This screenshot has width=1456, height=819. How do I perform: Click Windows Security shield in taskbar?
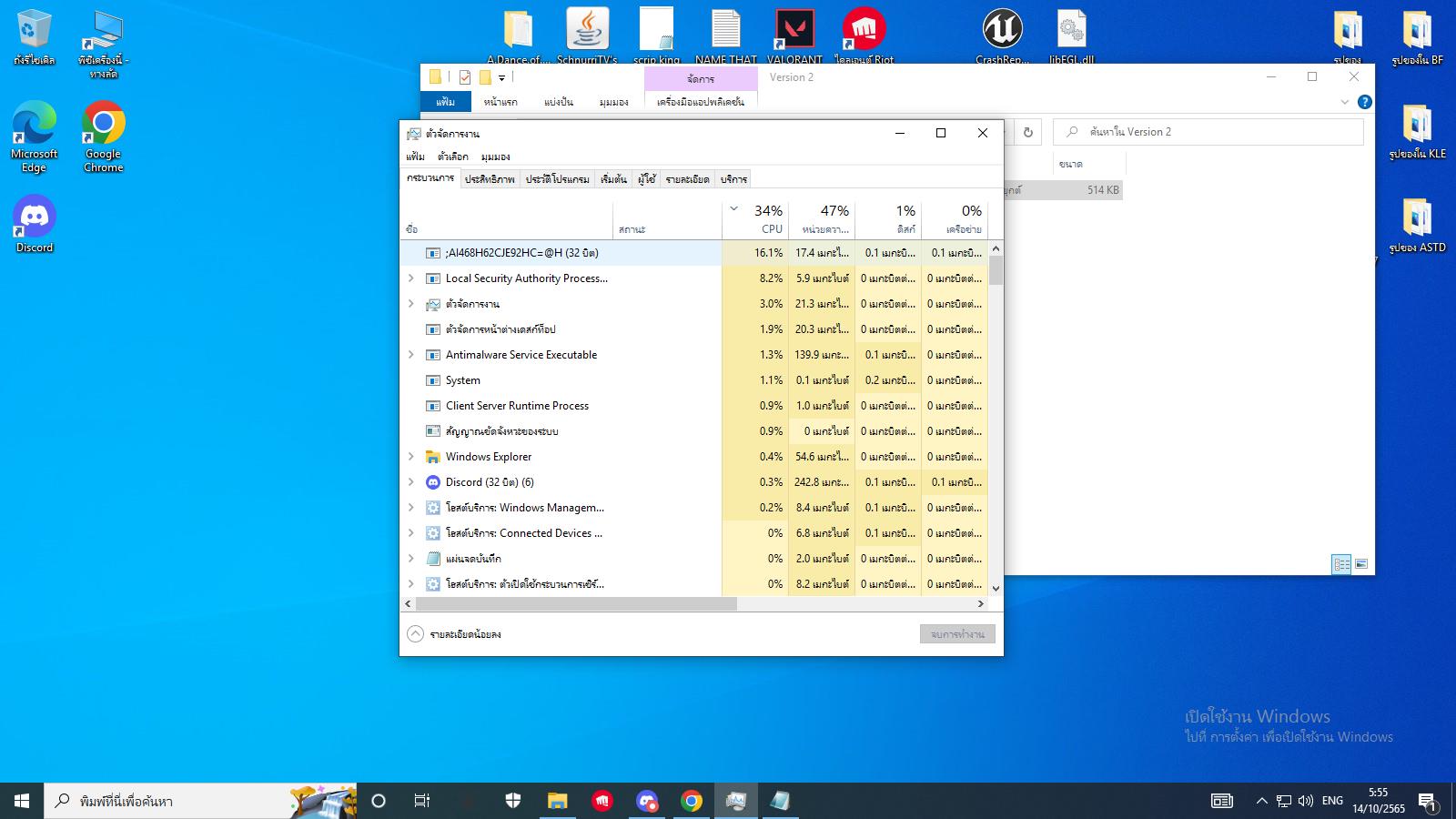pyautogui.click(x=513, y=801)
